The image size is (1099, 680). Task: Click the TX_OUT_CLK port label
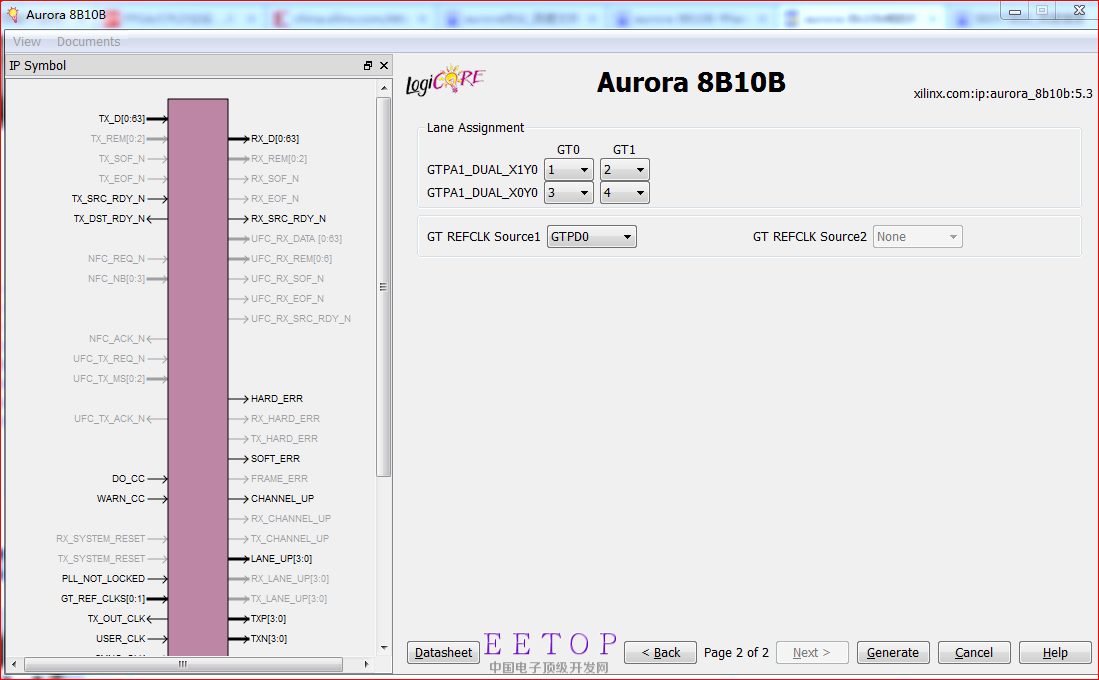pyautogui.click(x=116, y=618)
